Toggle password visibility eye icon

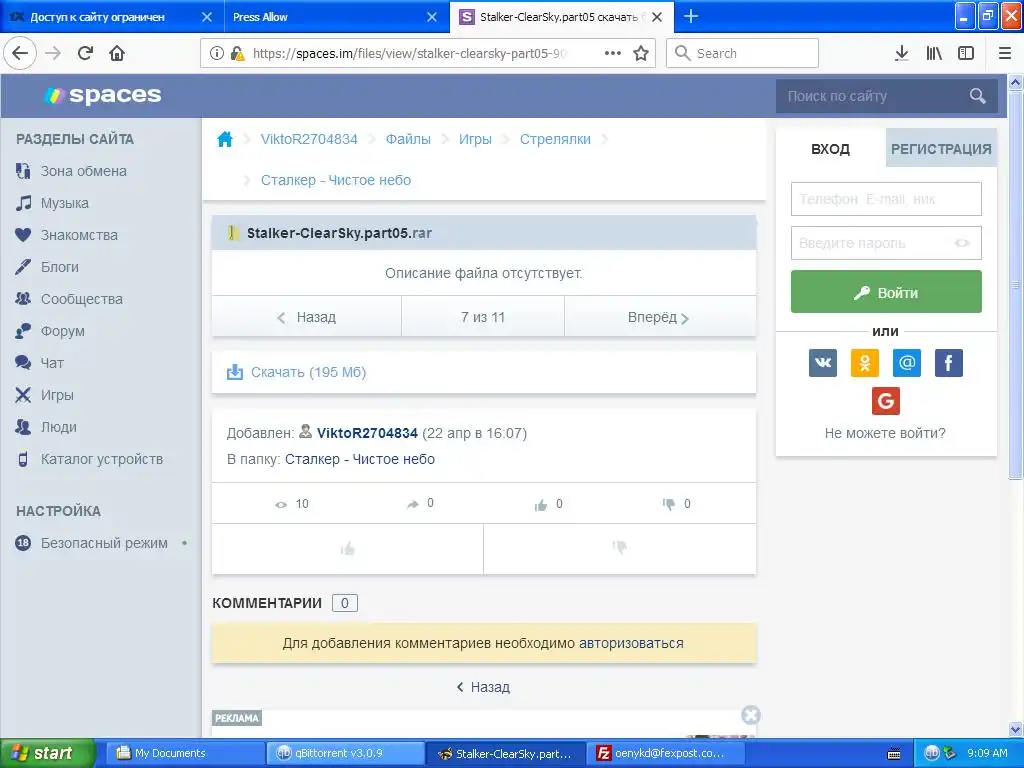(962, 243)
